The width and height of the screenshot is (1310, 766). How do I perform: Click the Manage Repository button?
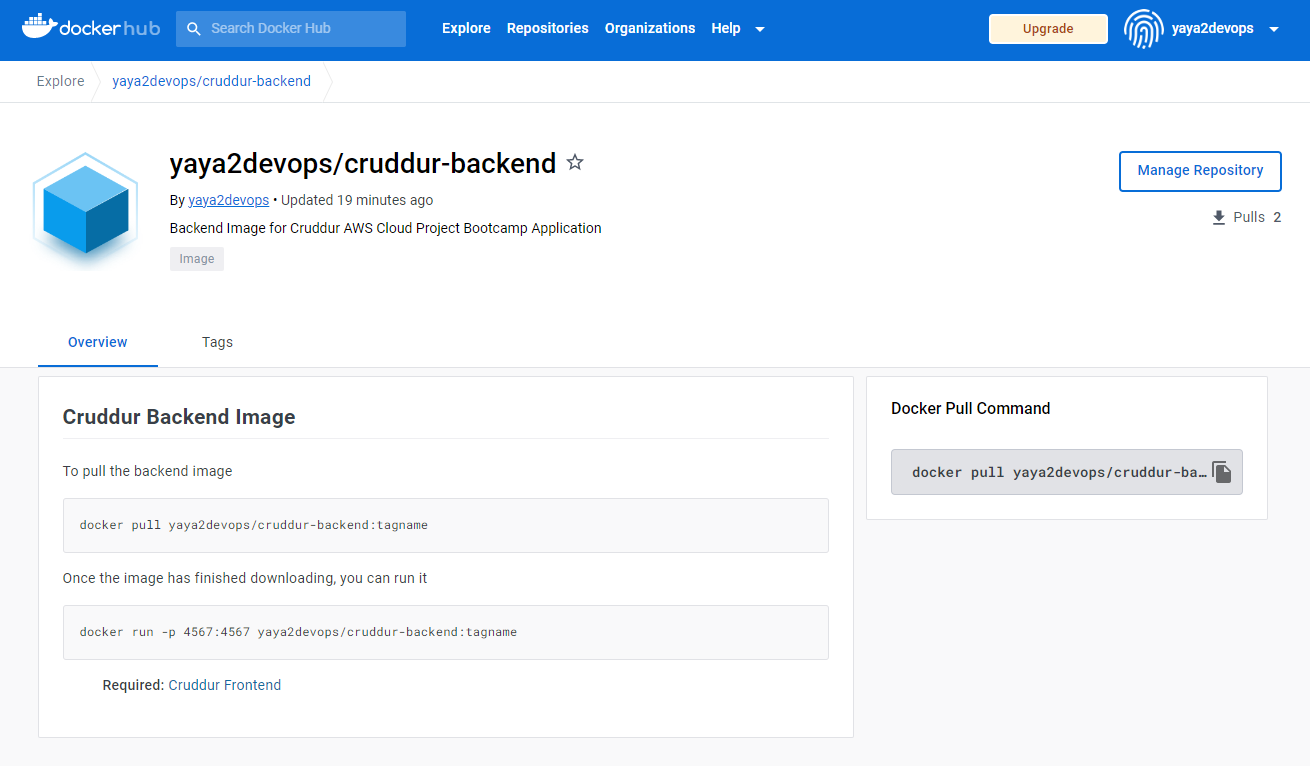[1200, 171]
